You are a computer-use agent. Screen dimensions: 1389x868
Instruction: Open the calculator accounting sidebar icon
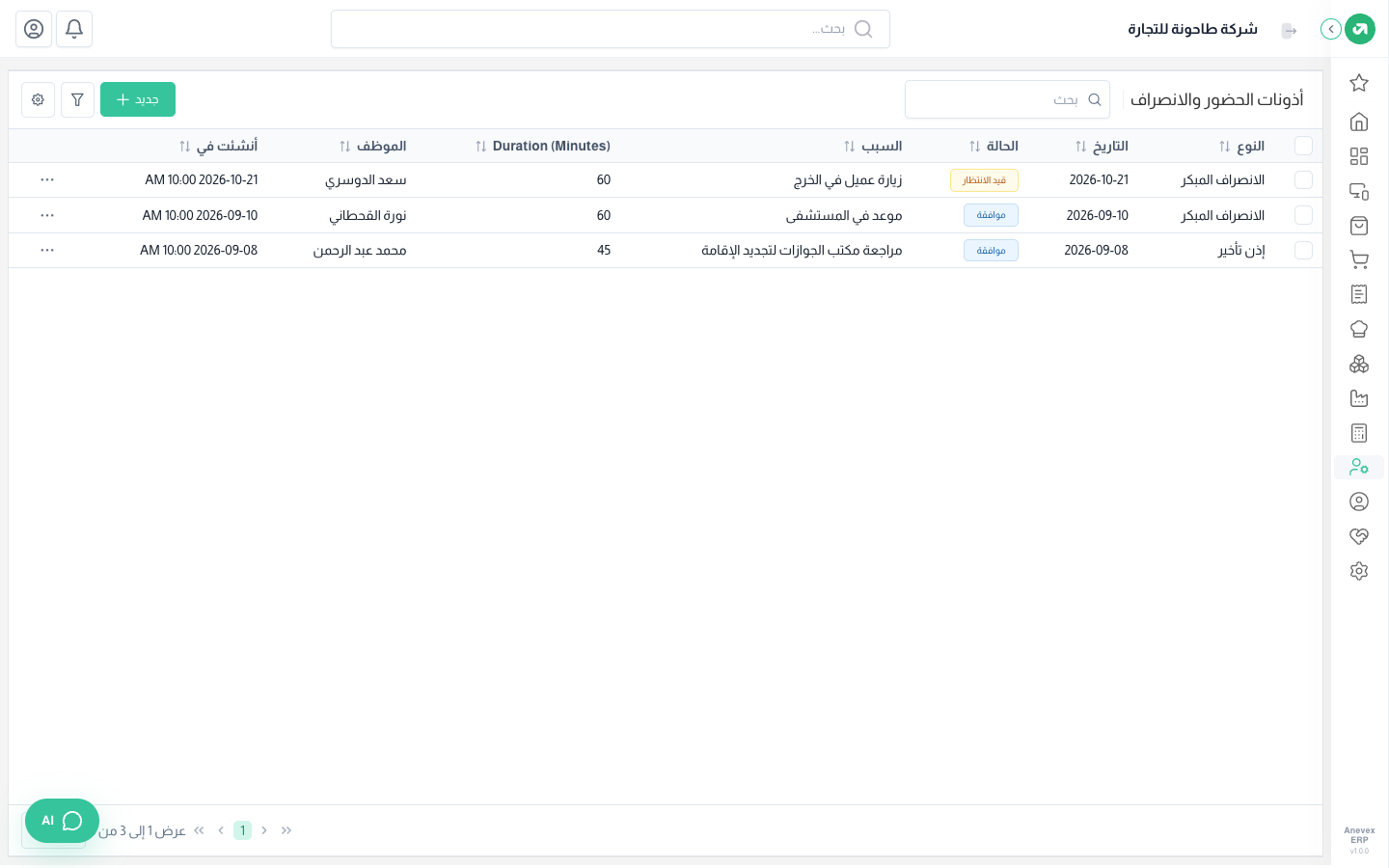(1359, 433)
